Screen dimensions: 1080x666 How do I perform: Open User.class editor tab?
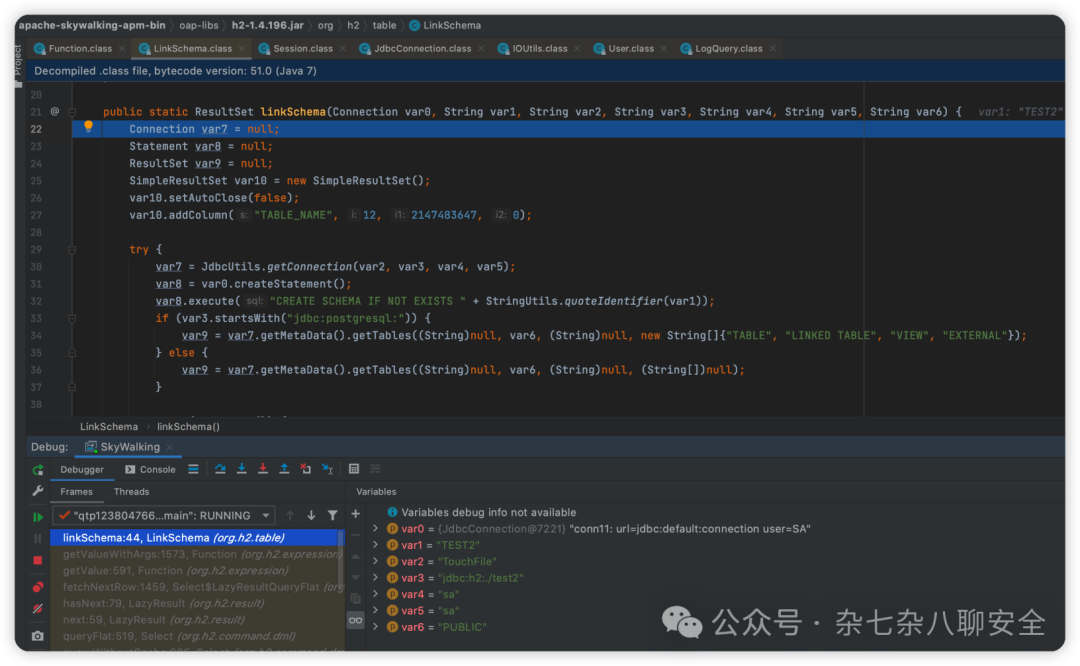click(x=630, y=48)
